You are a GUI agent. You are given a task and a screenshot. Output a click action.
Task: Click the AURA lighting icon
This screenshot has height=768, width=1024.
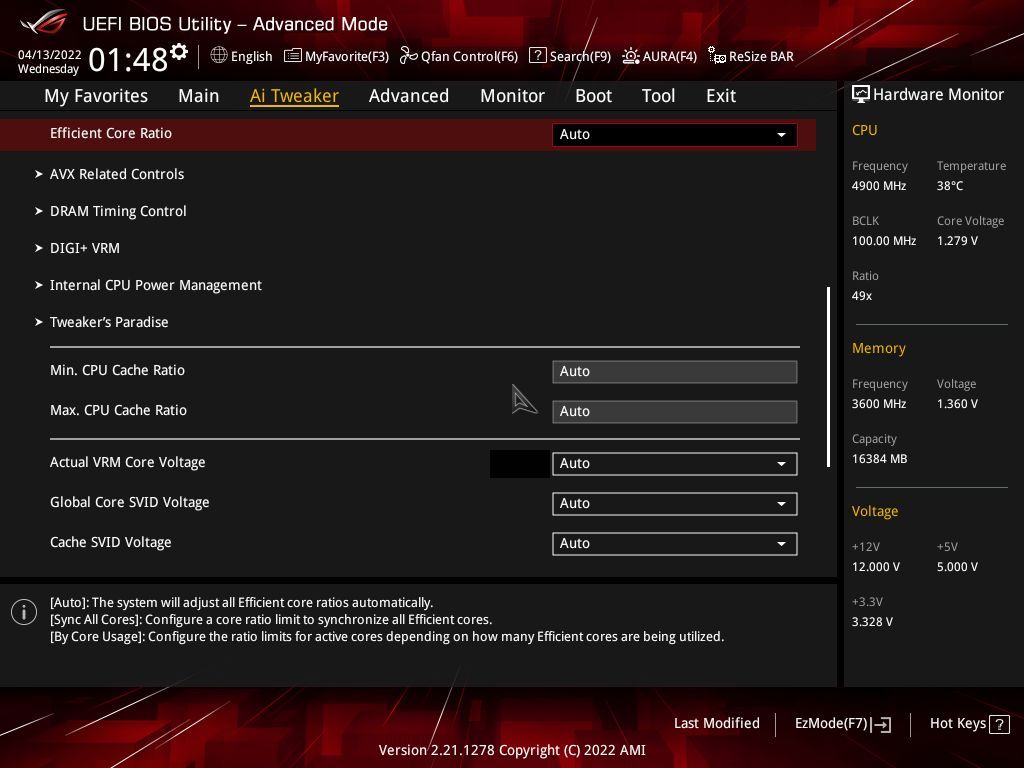coord(630,56)
